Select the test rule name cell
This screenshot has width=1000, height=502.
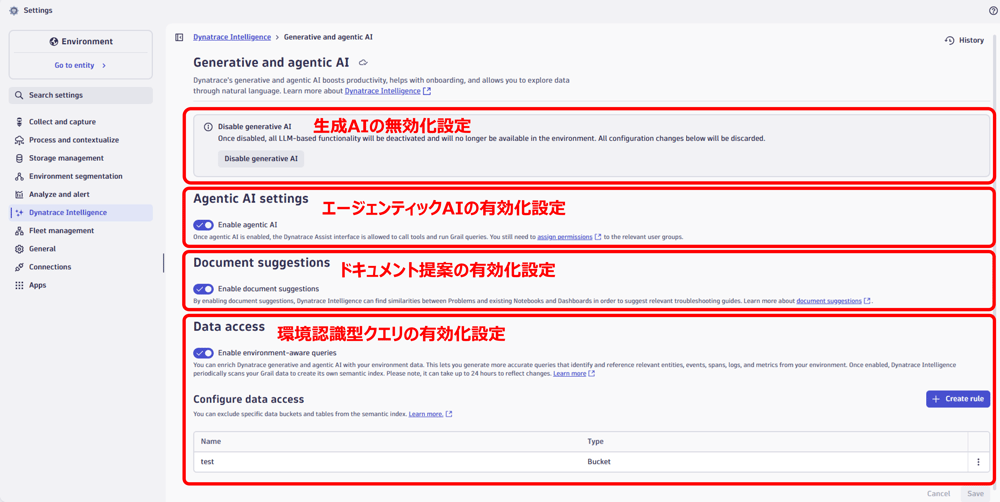[207, 462]
